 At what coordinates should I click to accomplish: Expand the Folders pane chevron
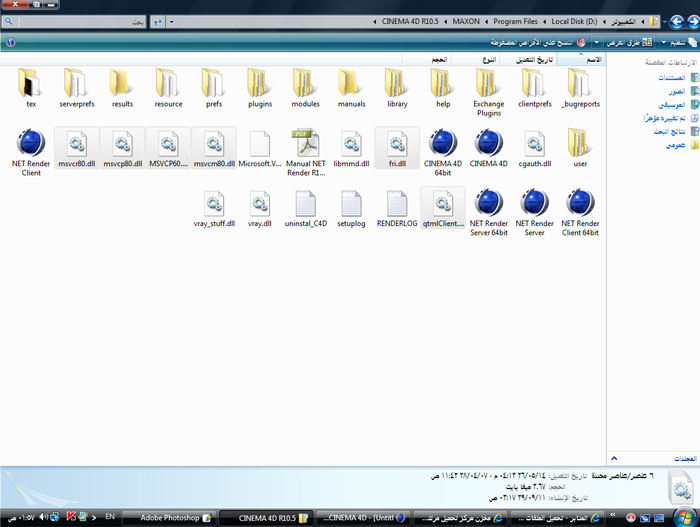(614, 458)
